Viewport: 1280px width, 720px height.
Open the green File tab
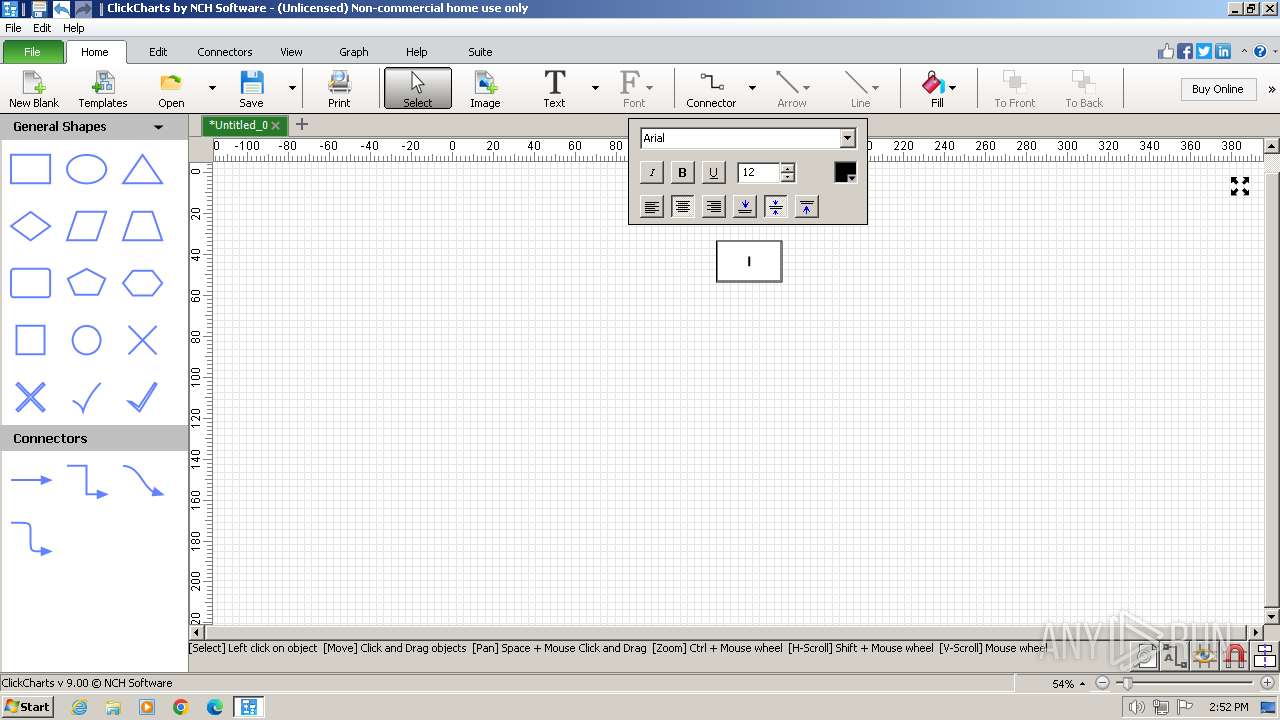(32, 52)
